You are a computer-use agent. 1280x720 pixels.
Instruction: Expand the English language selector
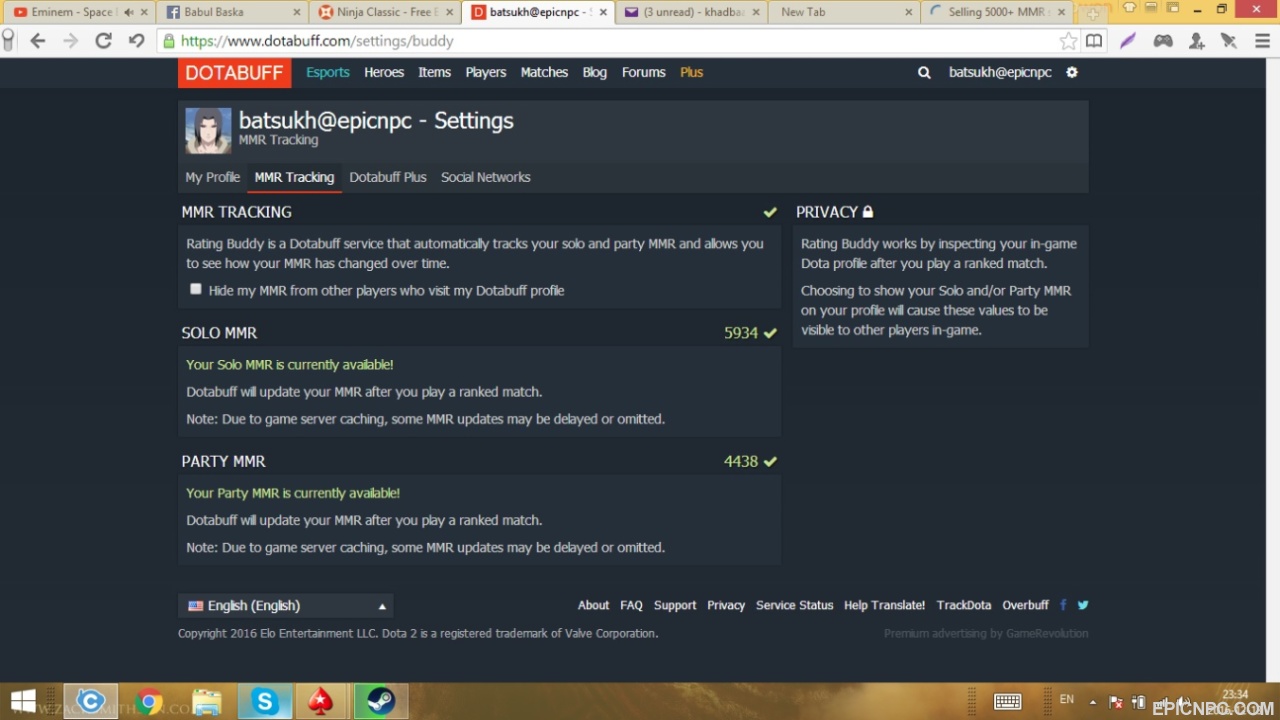pos(286,605)
